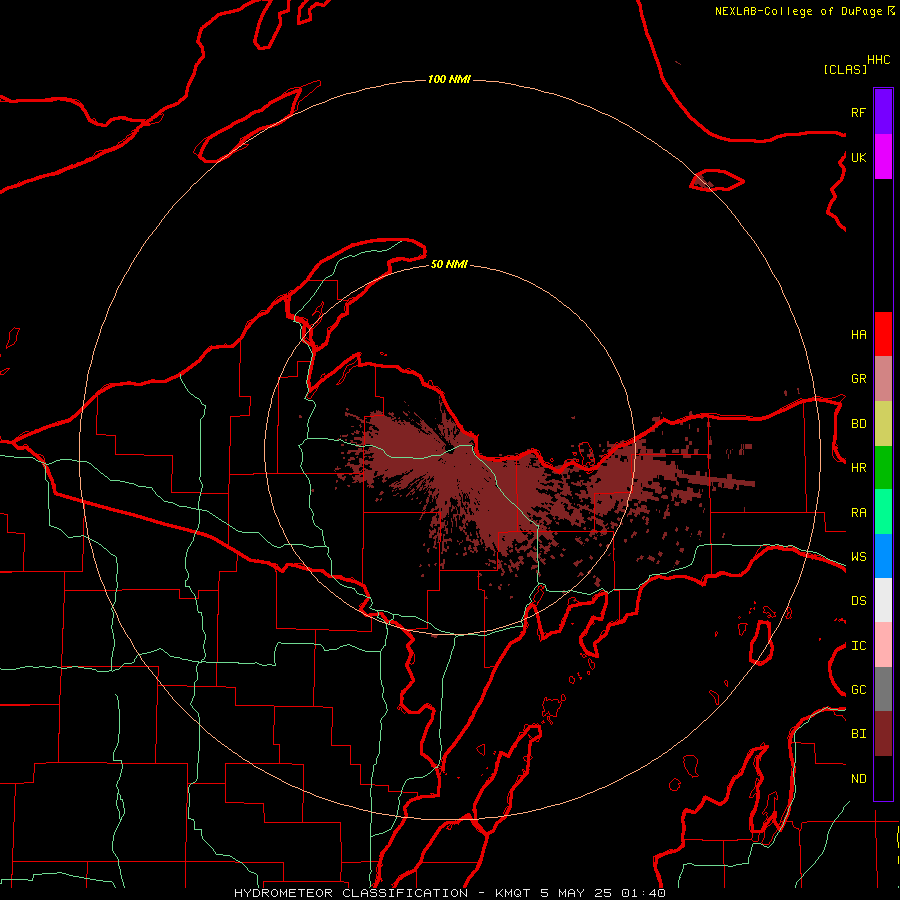Screen dimensions: 900x900
Task: Click the ND legend label
Action: [x=858, y=779]
